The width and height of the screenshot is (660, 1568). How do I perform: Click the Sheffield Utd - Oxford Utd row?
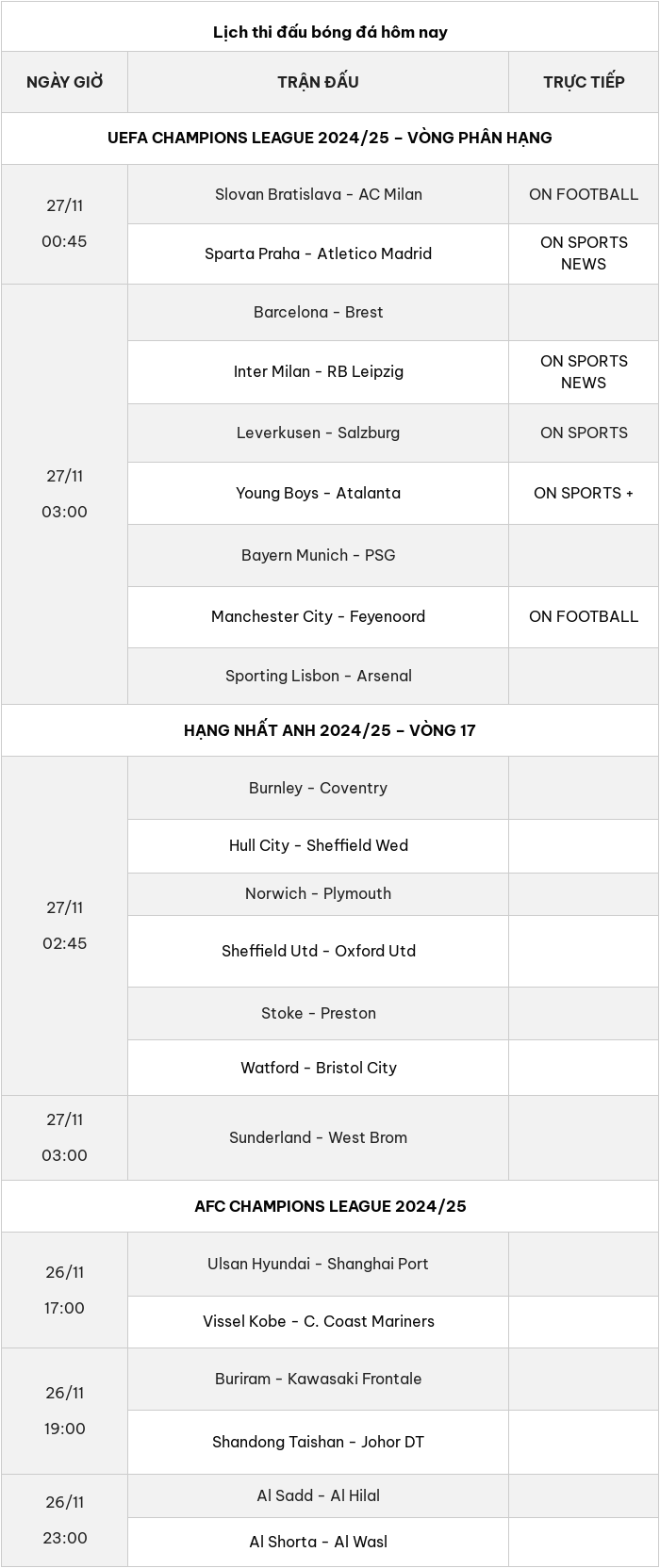[x=318, y=951]
